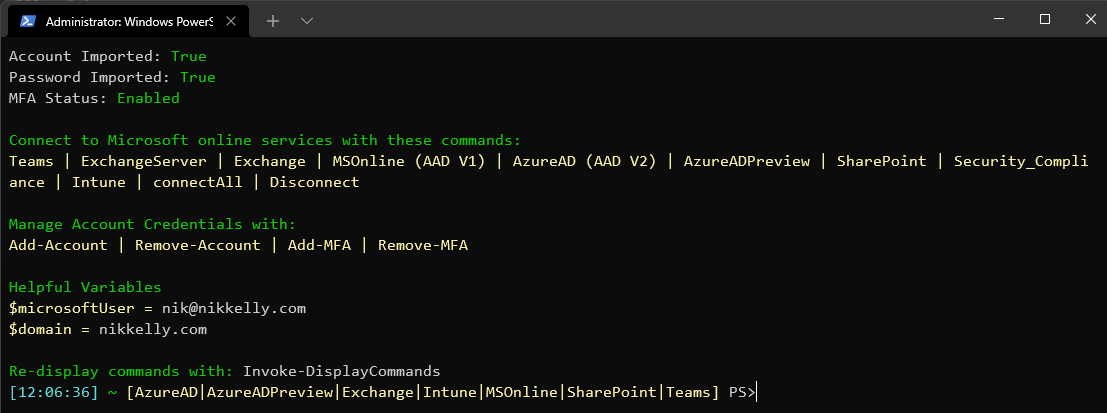Click the Teams command in the services list

[31, 161]
